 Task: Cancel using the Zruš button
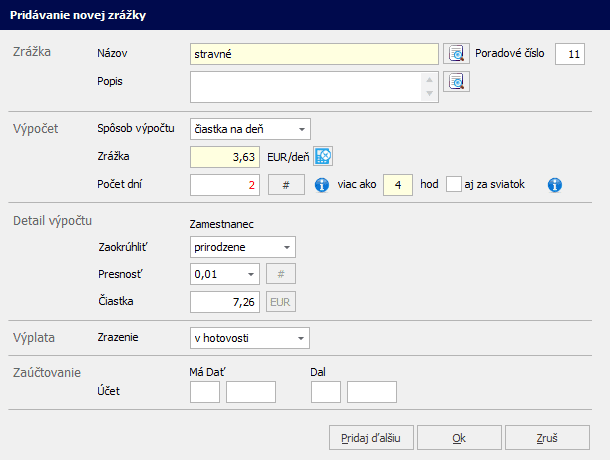(547, 438)
